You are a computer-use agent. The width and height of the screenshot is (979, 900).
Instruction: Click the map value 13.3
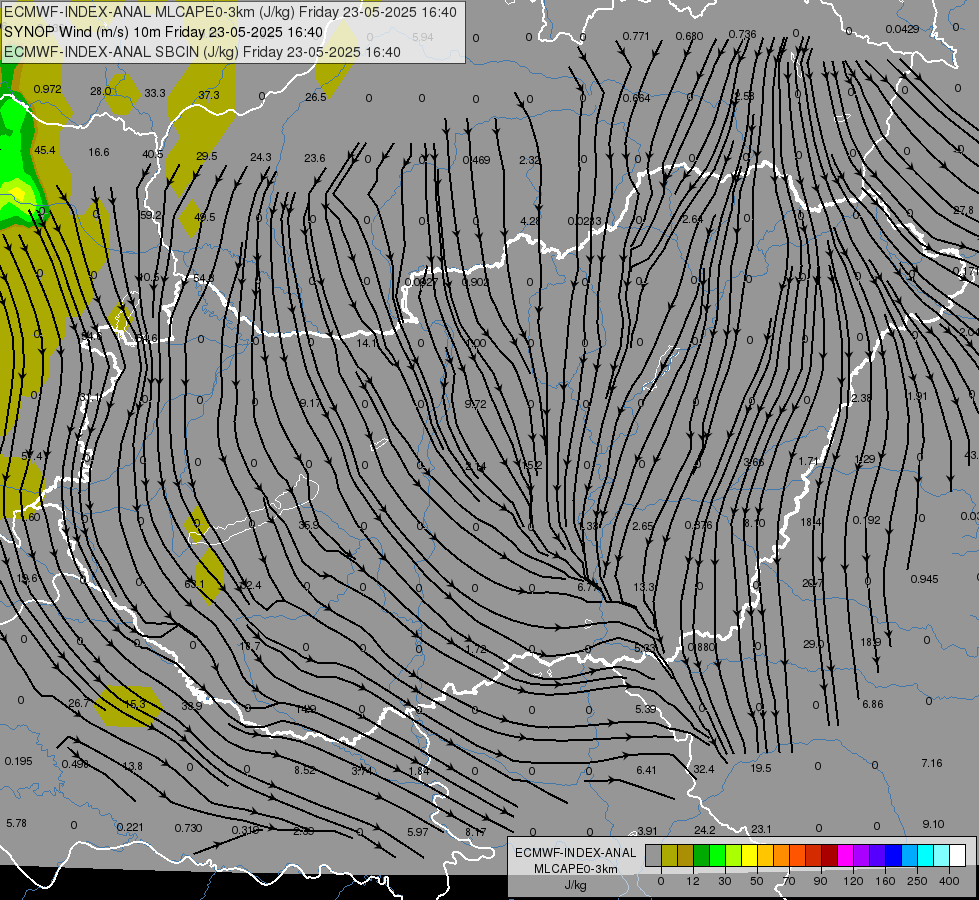(x=644, y=586)
